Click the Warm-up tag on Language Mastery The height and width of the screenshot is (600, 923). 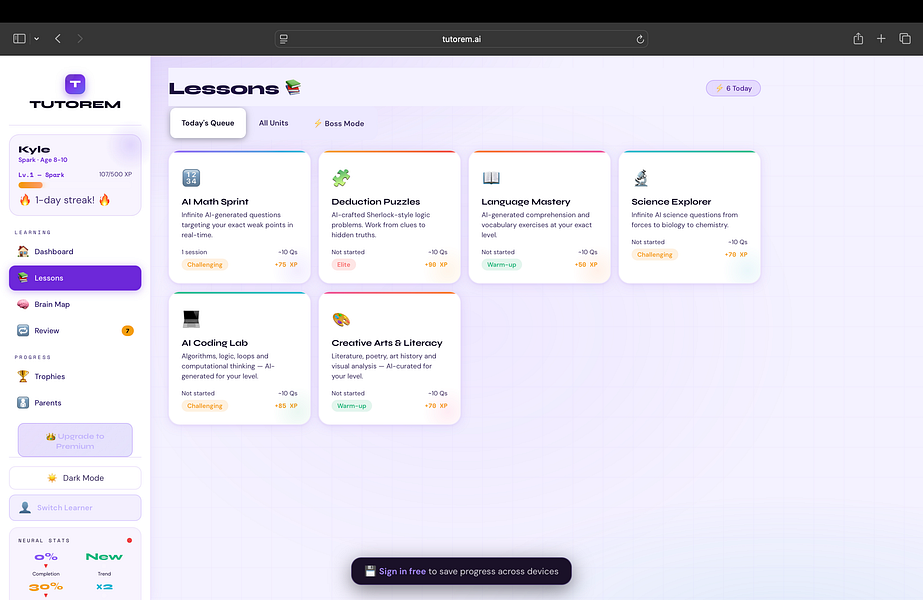pos(502,264)
